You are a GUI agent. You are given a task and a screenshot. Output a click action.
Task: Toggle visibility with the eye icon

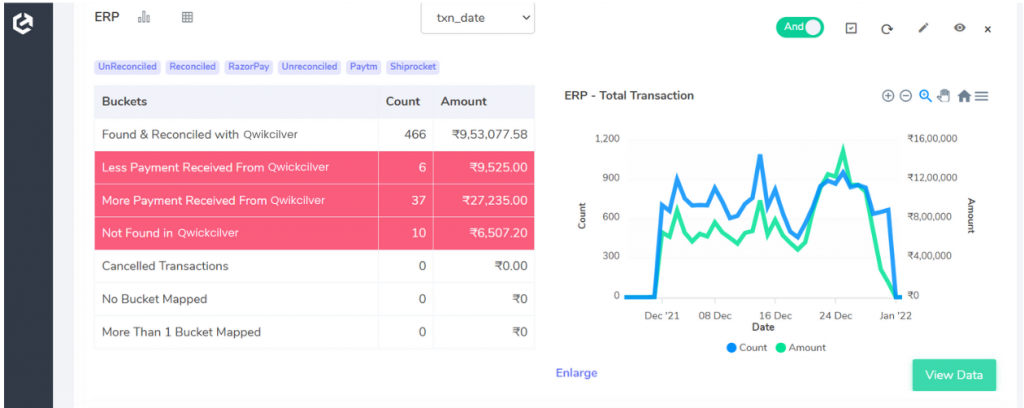(959, 28)
